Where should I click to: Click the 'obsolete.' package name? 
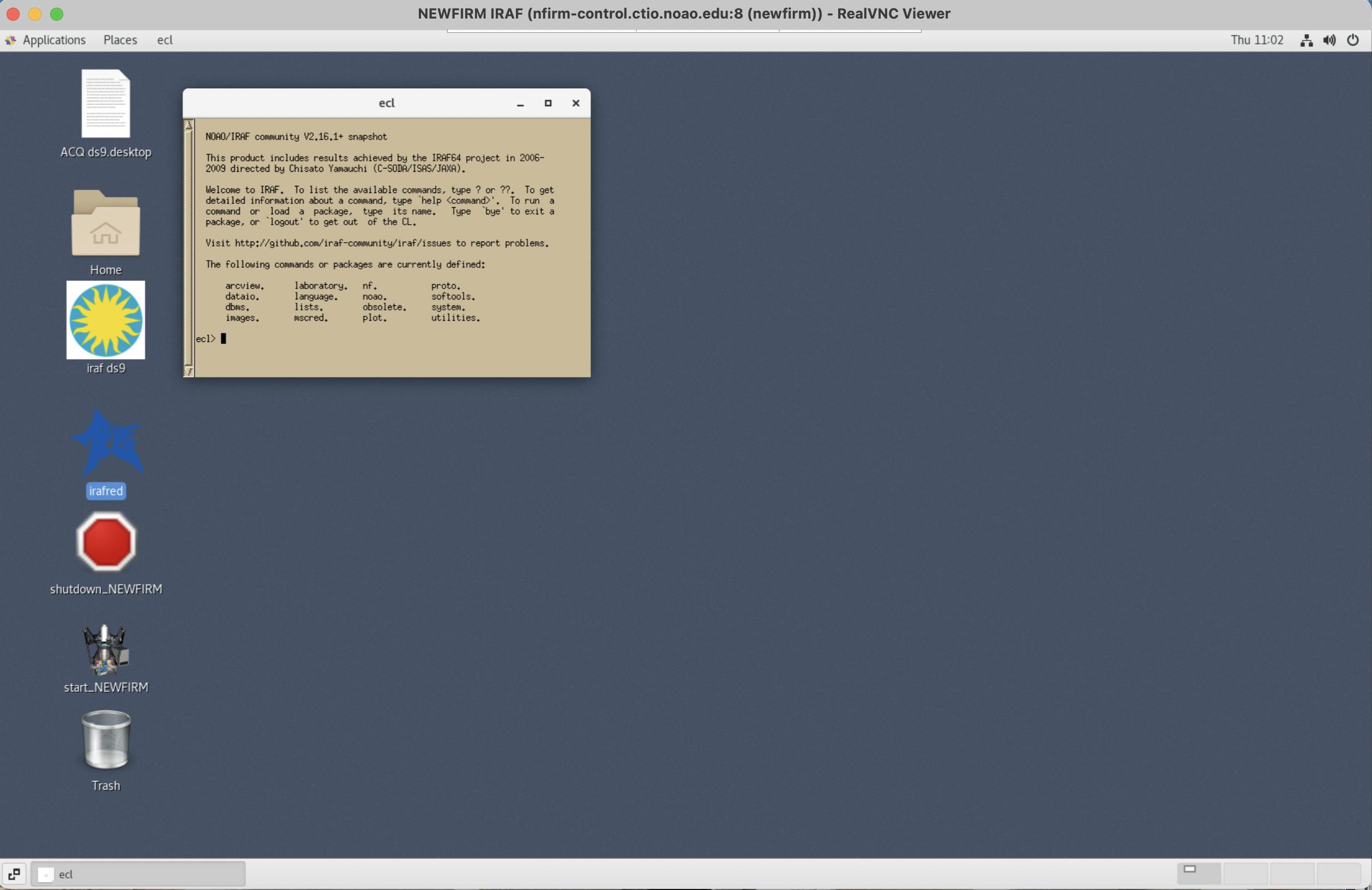384,307
